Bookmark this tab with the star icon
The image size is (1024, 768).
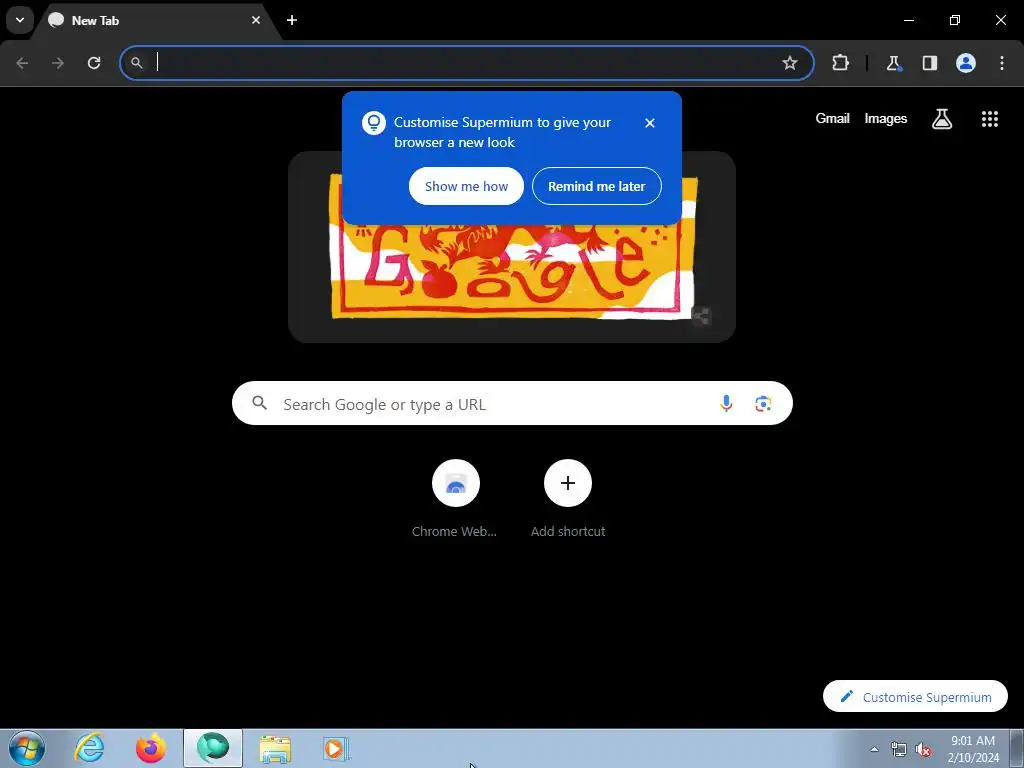(790, 63)
